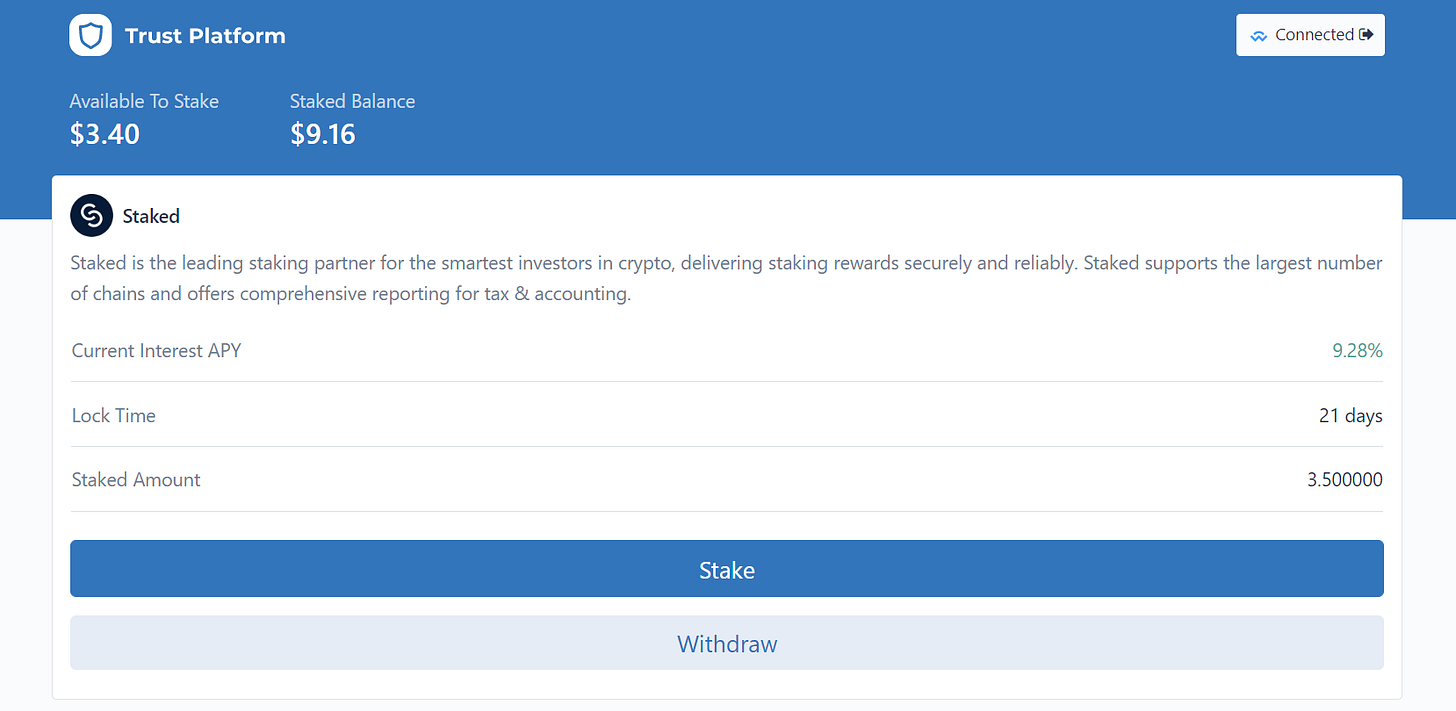The image size is (1456, 711).
Task: Click the Available To Stake label
Action: click(x=144, y=101)
